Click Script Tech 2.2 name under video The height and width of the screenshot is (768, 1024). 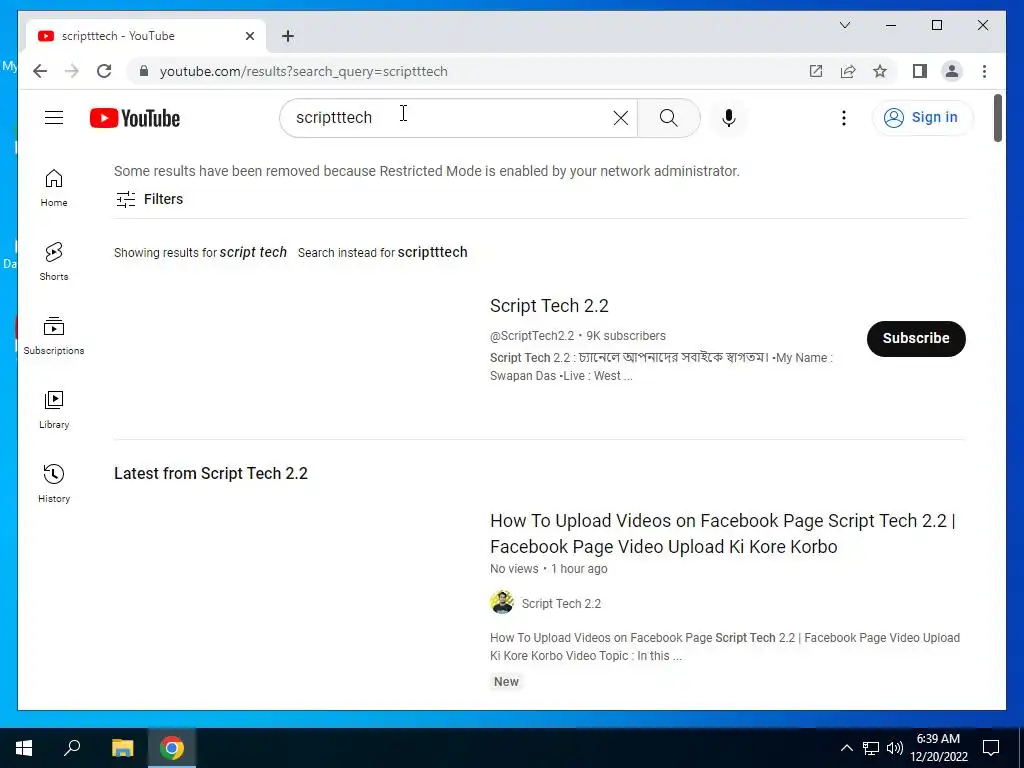(561, 603)
